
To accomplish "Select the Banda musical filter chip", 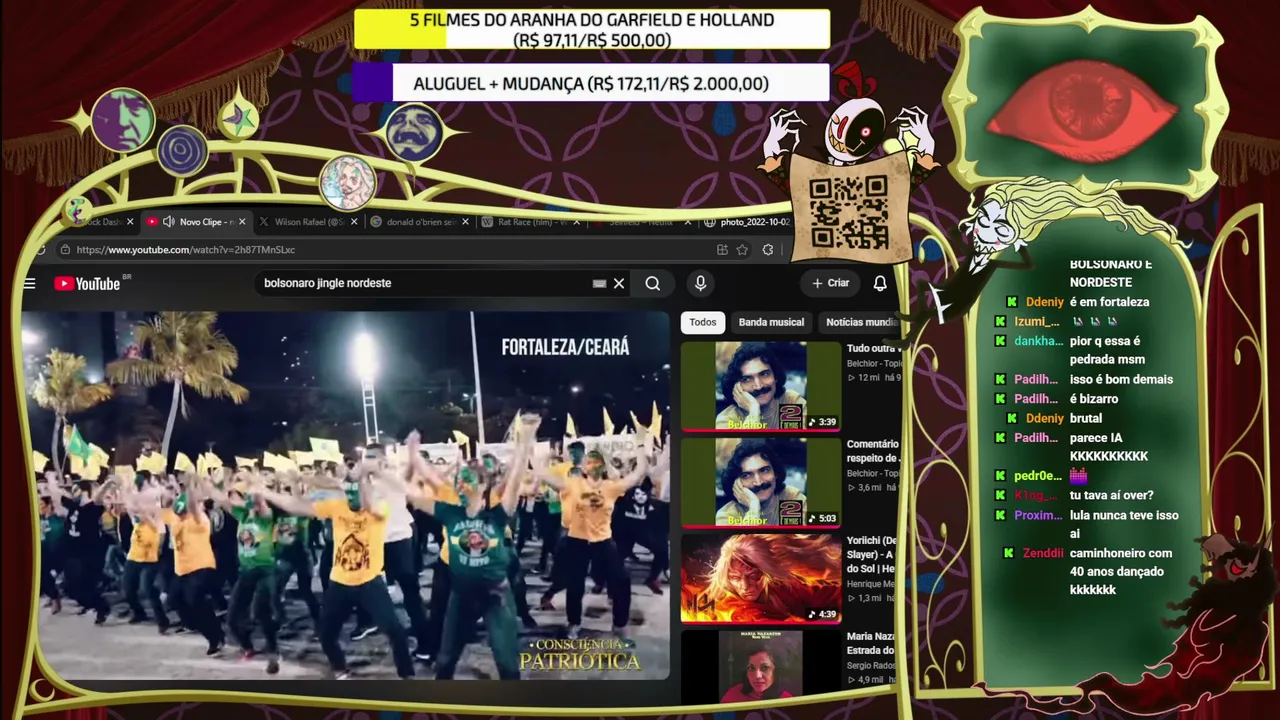I will coord(771,322).
